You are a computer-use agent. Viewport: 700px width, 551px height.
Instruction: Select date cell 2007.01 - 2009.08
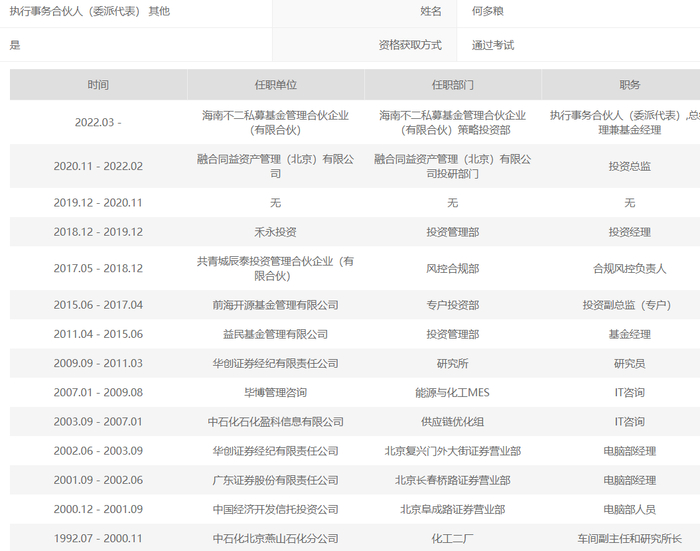[98, 392]
